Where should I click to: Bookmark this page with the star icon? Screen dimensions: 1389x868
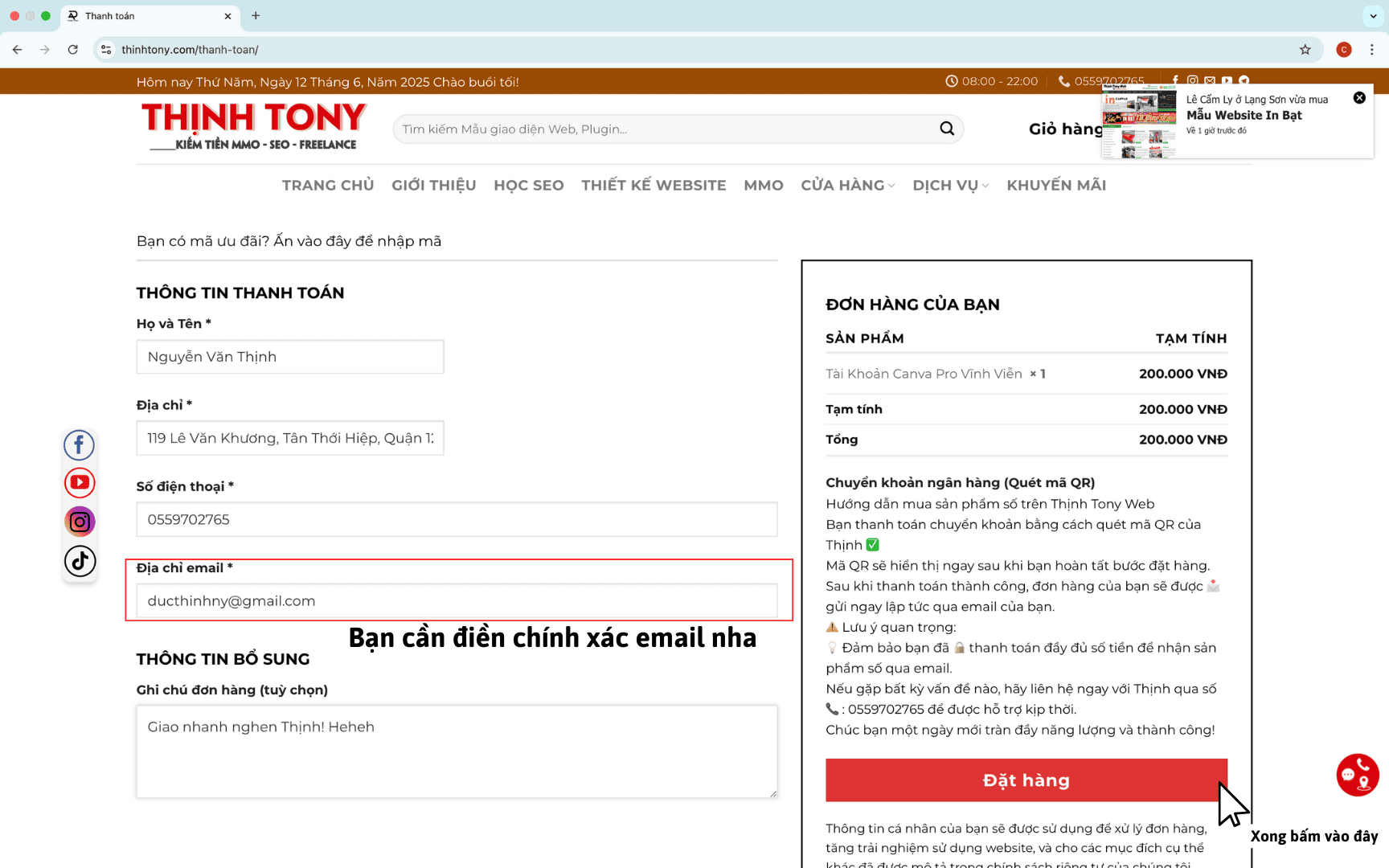1305,49
